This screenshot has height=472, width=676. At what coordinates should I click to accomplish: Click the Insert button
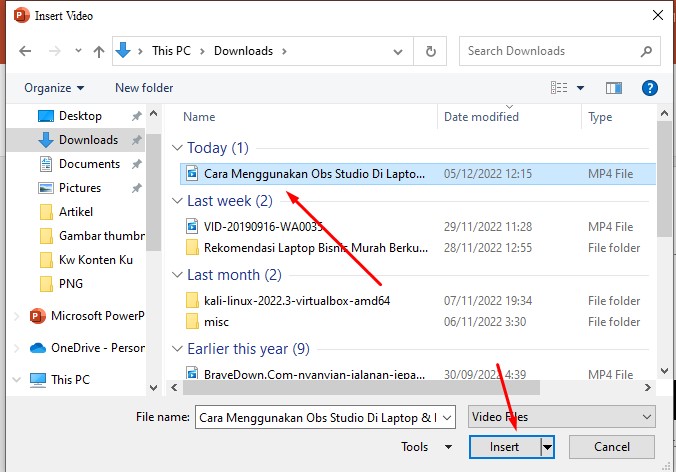click(504, 447)
